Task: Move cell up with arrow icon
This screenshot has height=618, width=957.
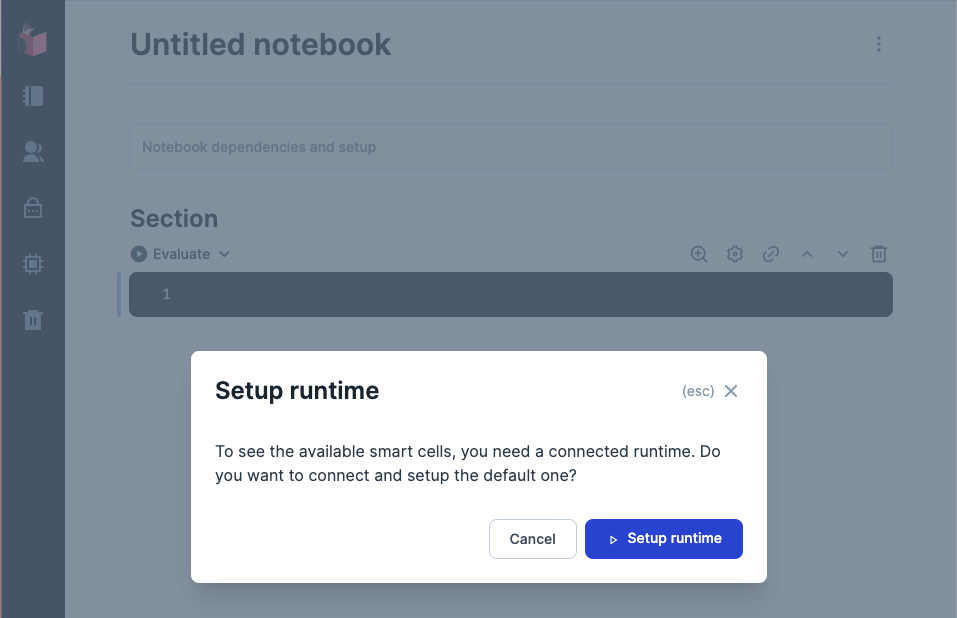Action: (x=807, y=254)
